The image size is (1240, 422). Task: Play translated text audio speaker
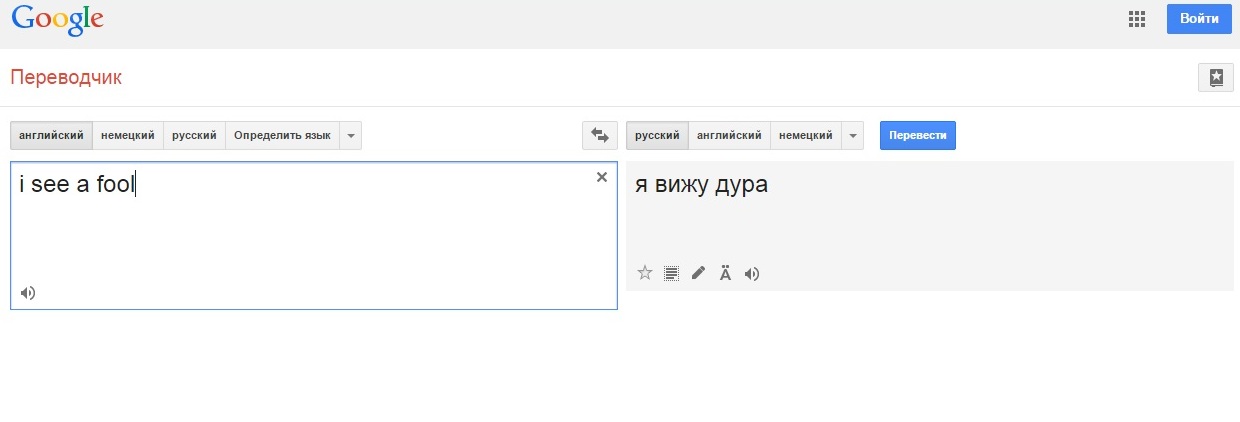tap(752, 273)
